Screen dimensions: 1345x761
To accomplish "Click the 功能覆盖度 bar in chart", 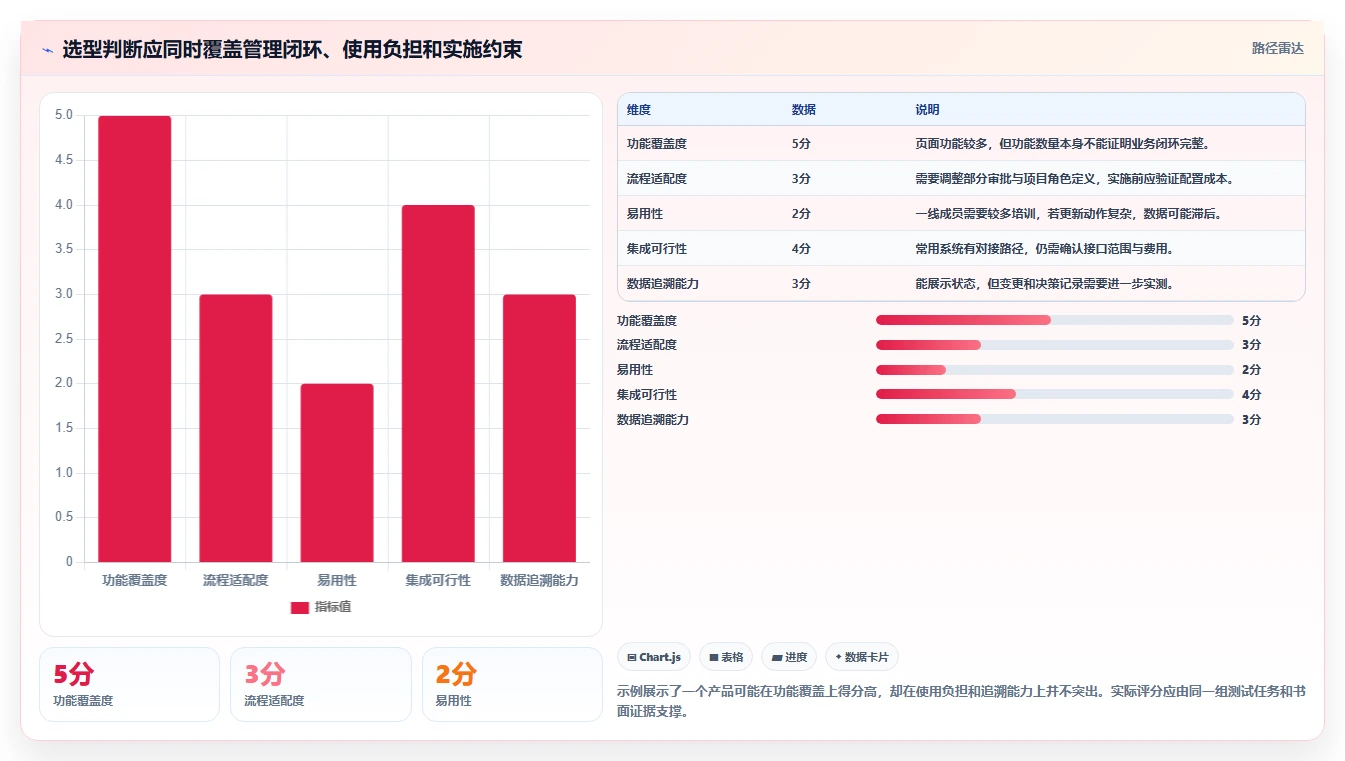I will pos(134,339).
